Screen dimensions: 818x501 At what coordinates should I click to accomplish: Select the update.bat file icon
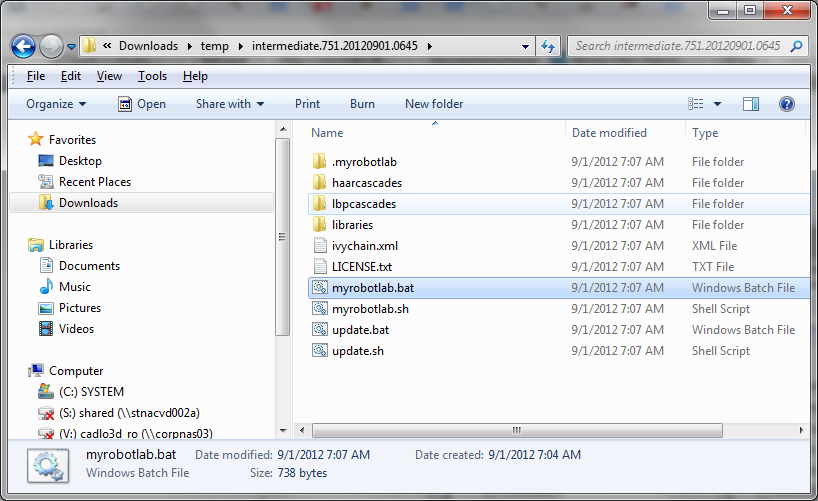point(320,329)
